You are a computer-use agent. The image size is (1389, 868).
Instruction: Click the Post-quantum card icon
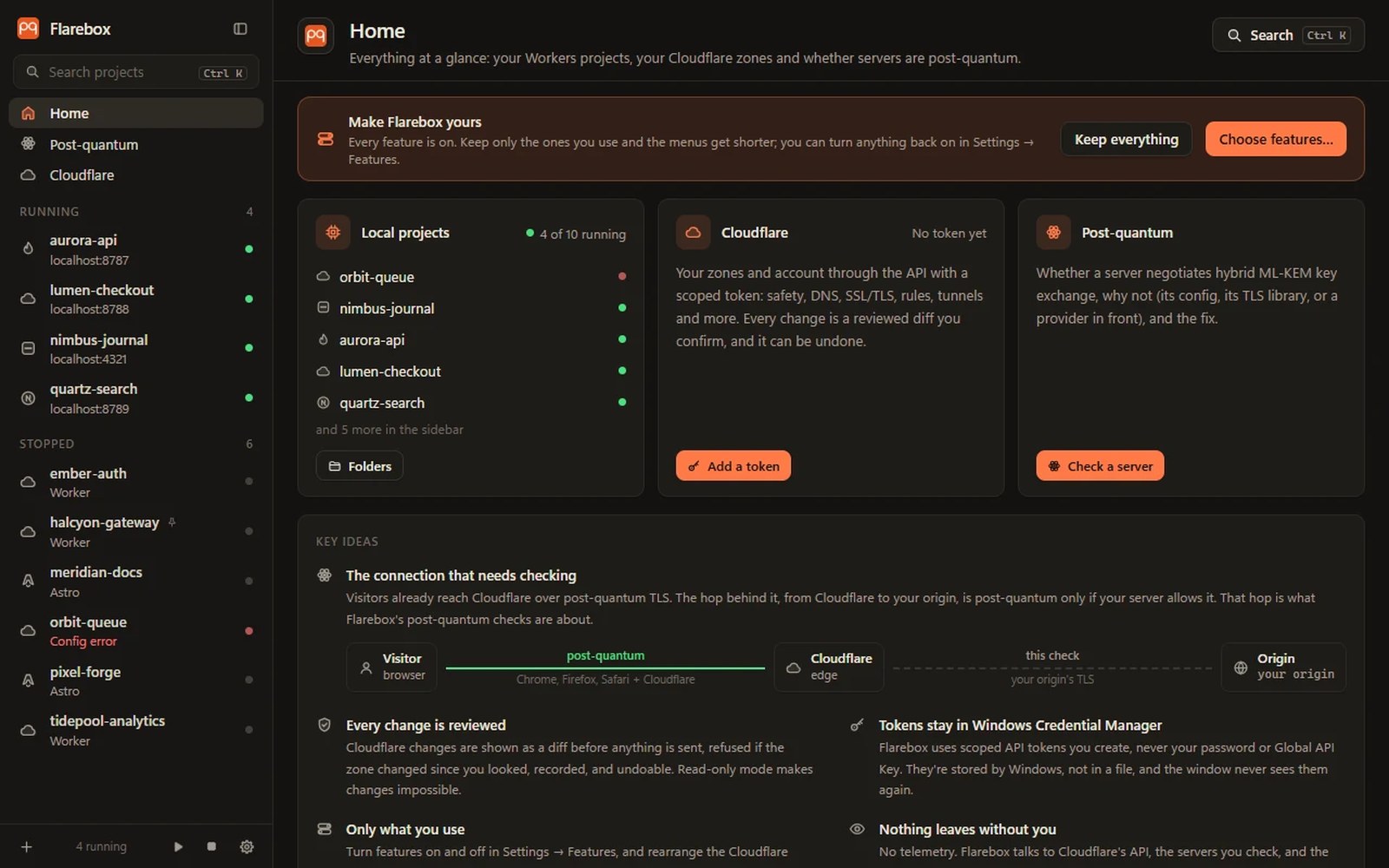(1053, 233)
